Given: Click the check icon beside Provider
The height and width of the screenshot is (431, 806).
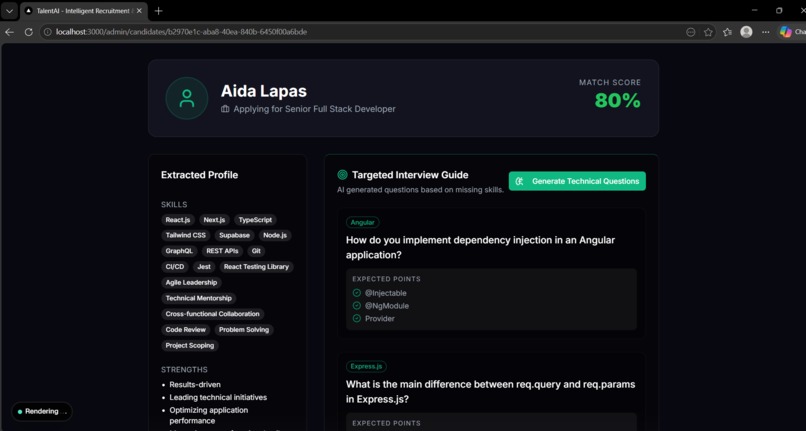Looking at the screenshot, I should coord(357,318).
